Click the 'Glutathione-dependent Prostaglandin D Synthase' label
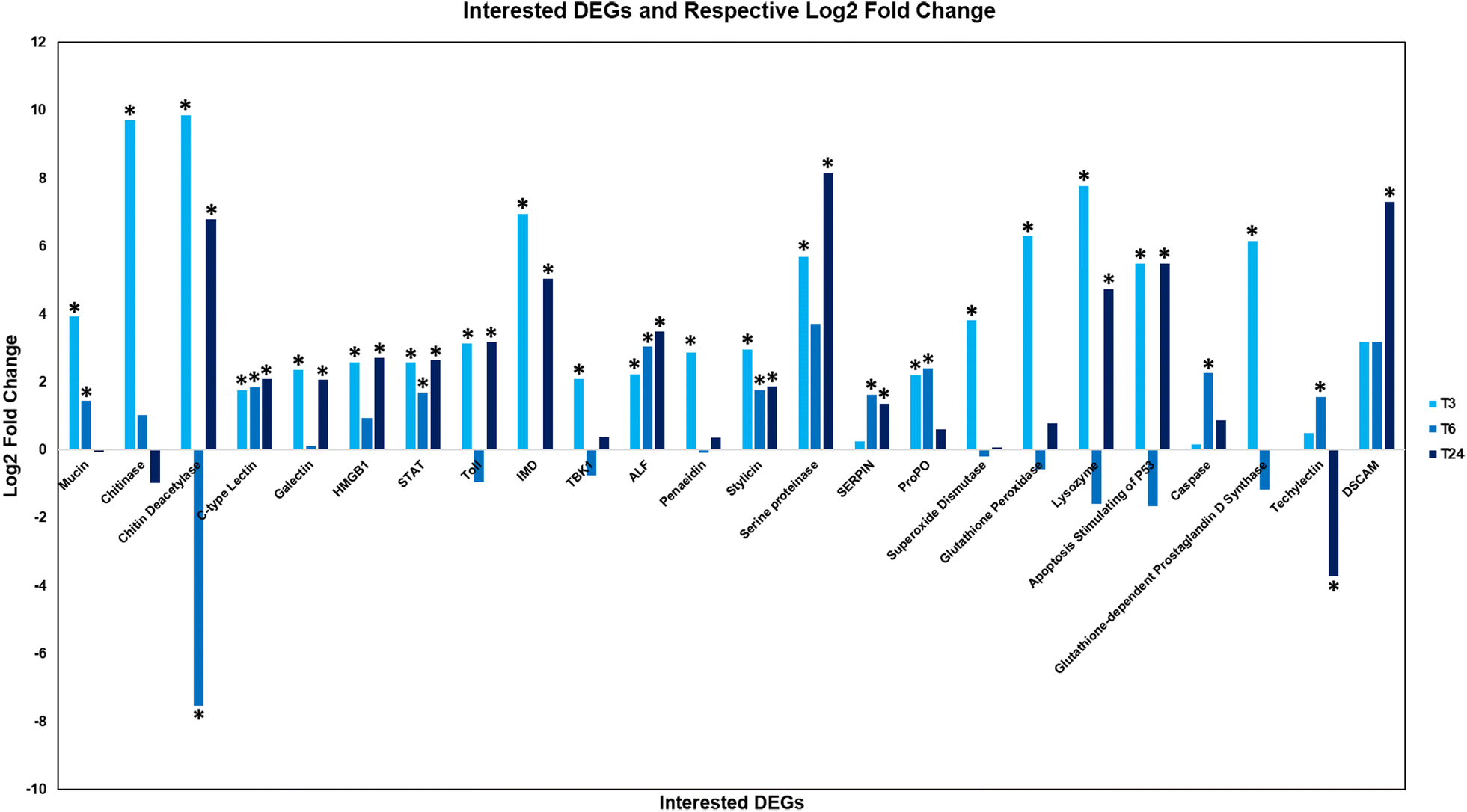Screen dimensions: 1467x812 [x=1160, y=568]
